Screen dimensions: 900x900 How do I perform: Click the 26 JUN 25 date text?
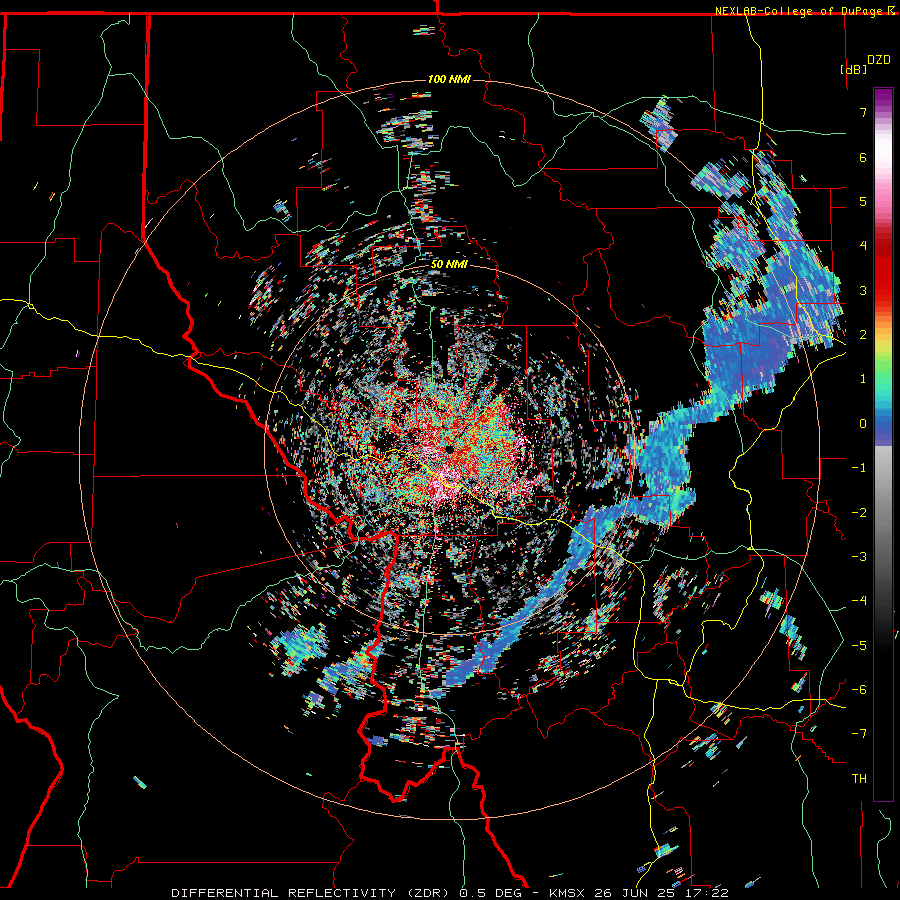(x=637, y=893)
